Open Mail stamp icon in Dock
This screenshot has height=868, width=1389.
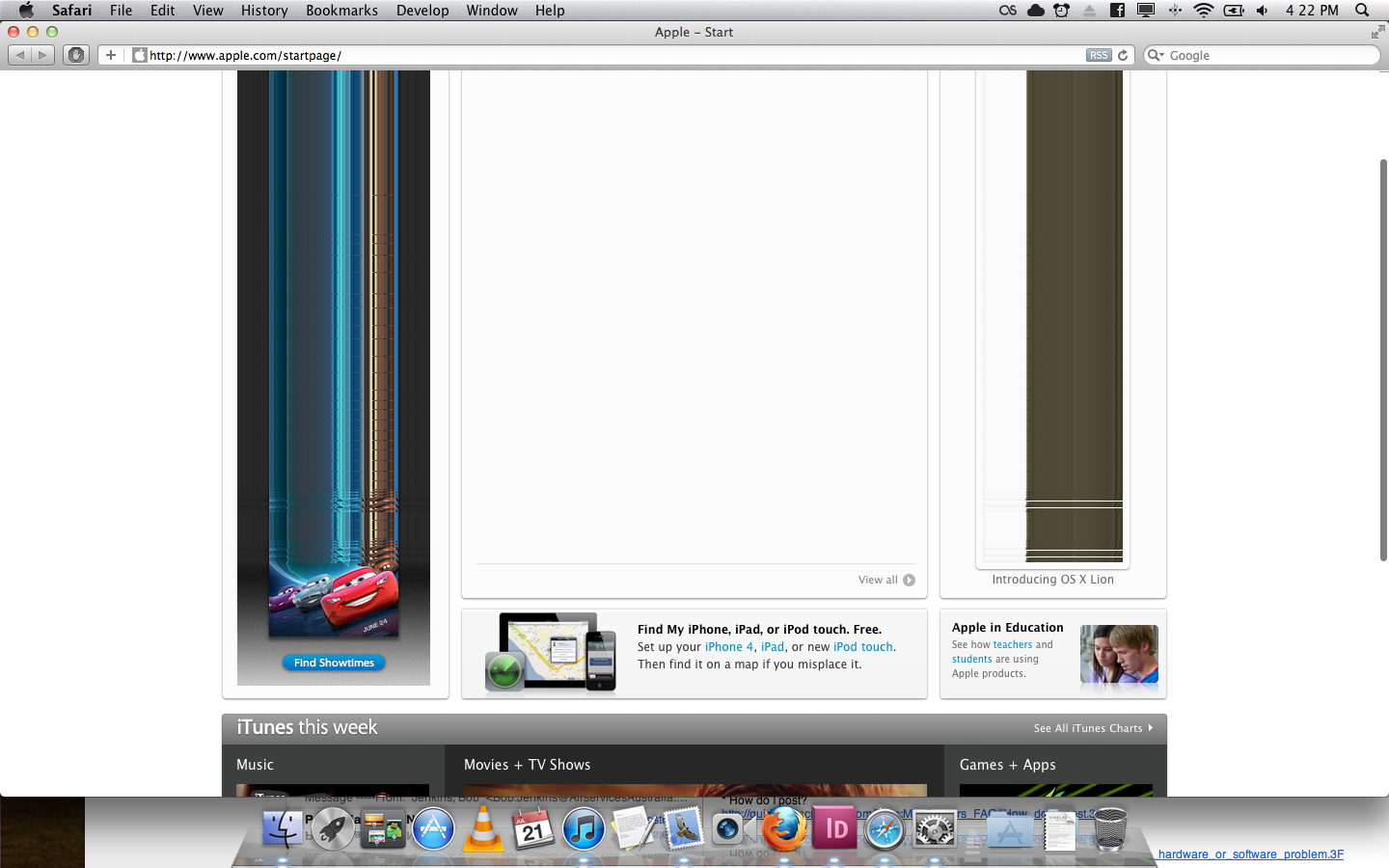684,828
